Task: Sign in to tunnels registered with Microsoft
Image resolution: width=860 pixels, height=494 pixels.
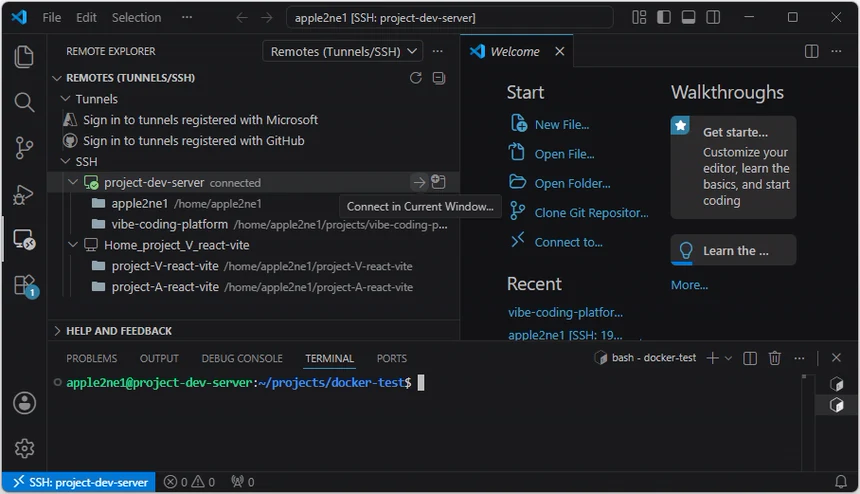Action: click(x=200, y=120)
